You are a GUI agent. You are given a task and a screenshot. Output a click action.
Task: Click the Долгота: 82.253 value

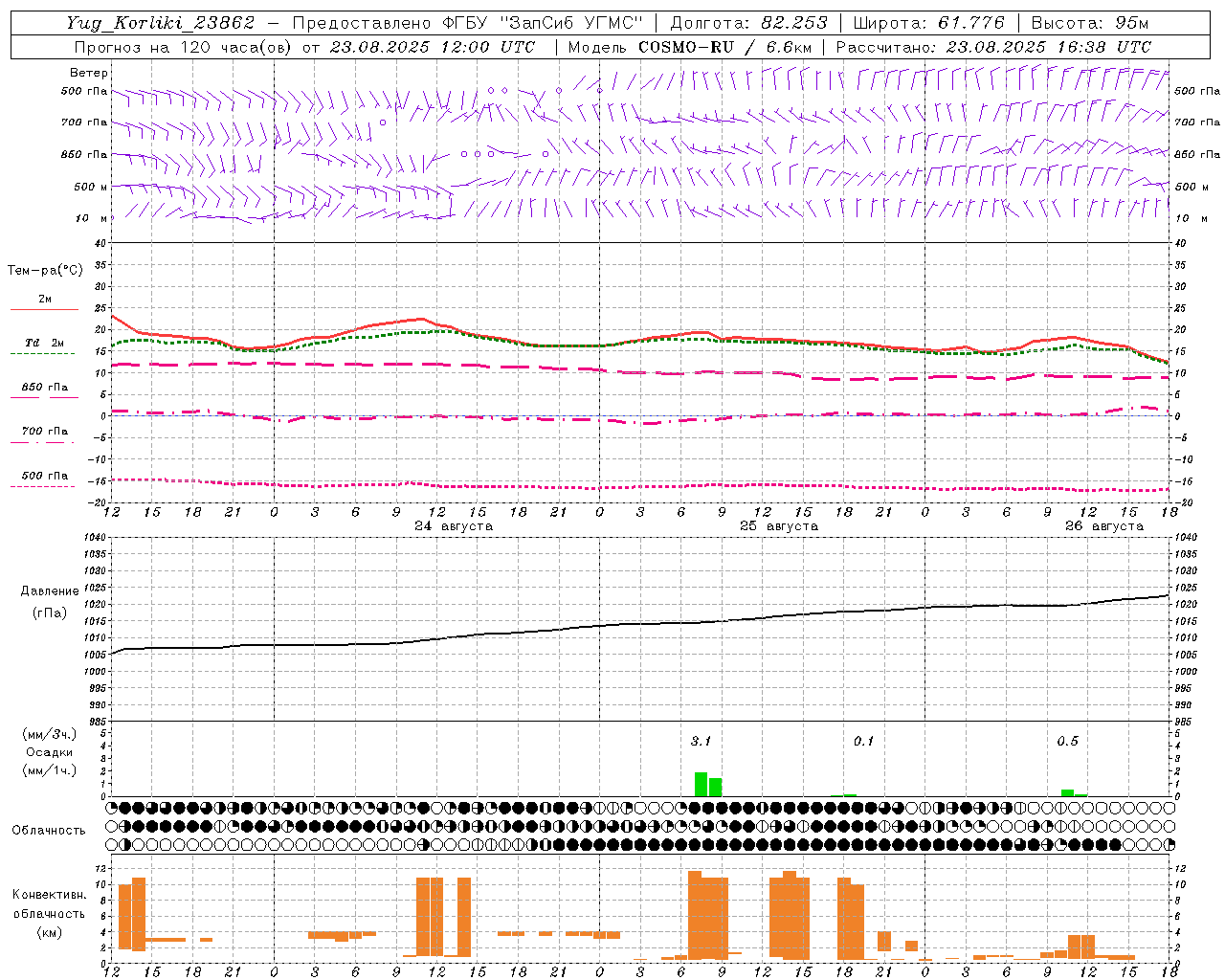749,23
